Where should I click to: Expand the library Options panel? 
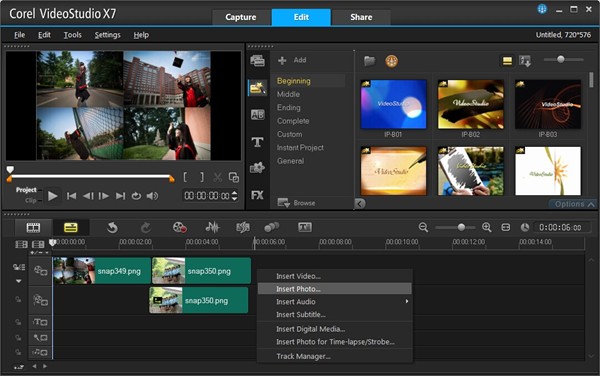575,204
